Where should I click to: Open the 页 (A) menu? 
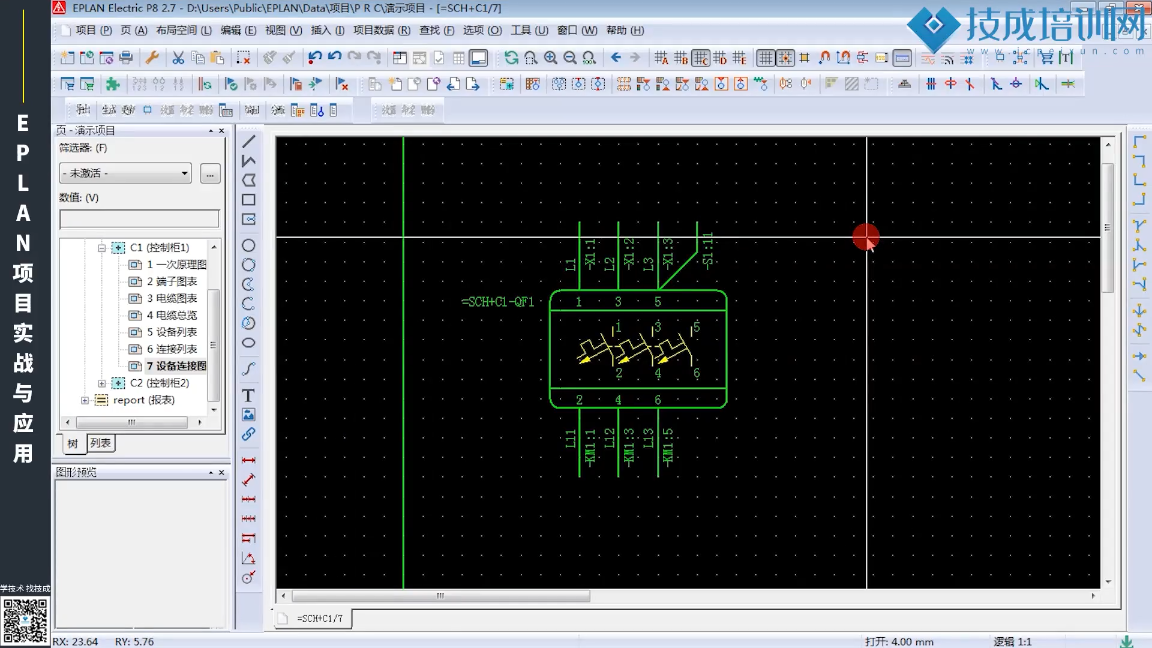coord(134,30)
